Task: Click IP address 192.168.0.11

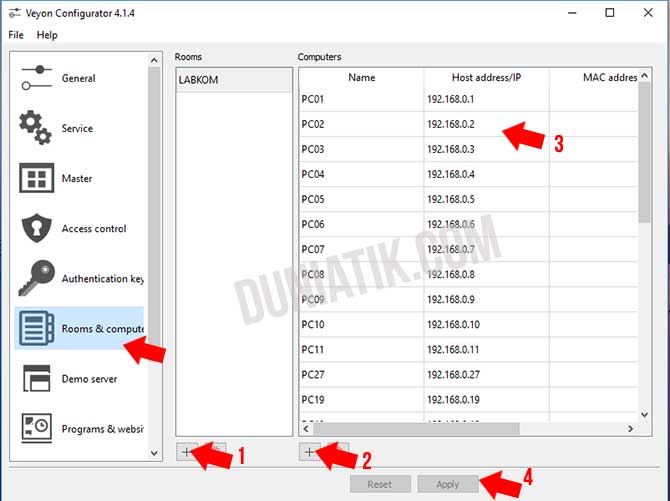Action: click(453, 349)
